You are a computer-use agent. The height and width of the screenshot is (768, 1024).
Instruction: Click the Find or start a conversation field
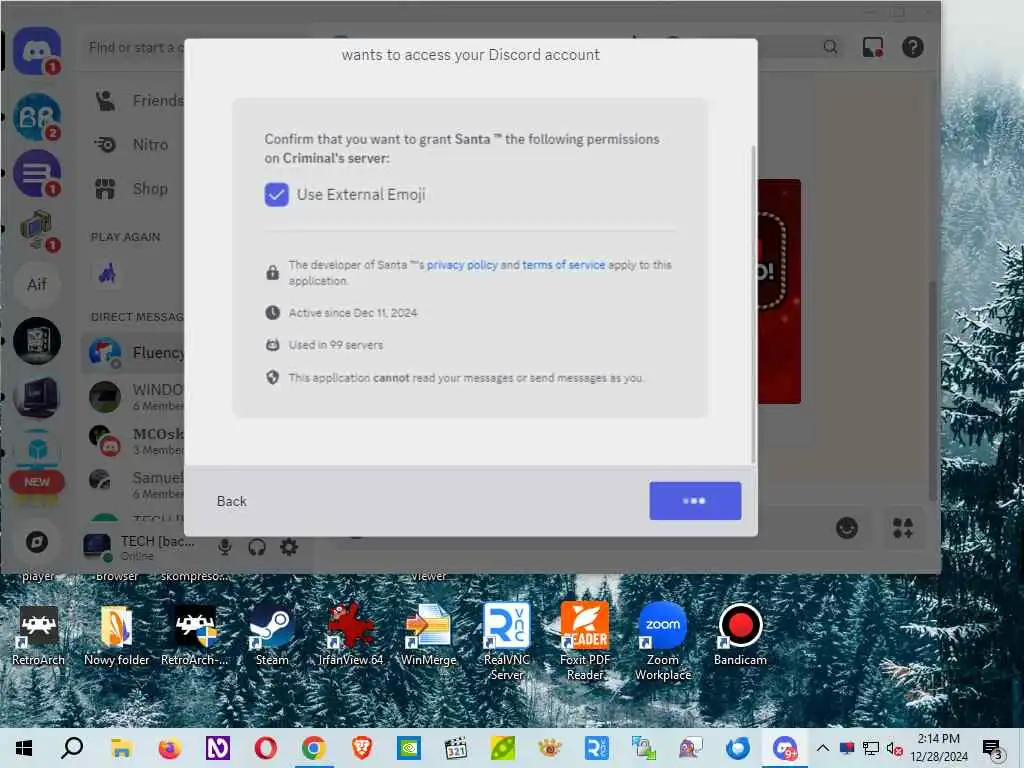136,48
